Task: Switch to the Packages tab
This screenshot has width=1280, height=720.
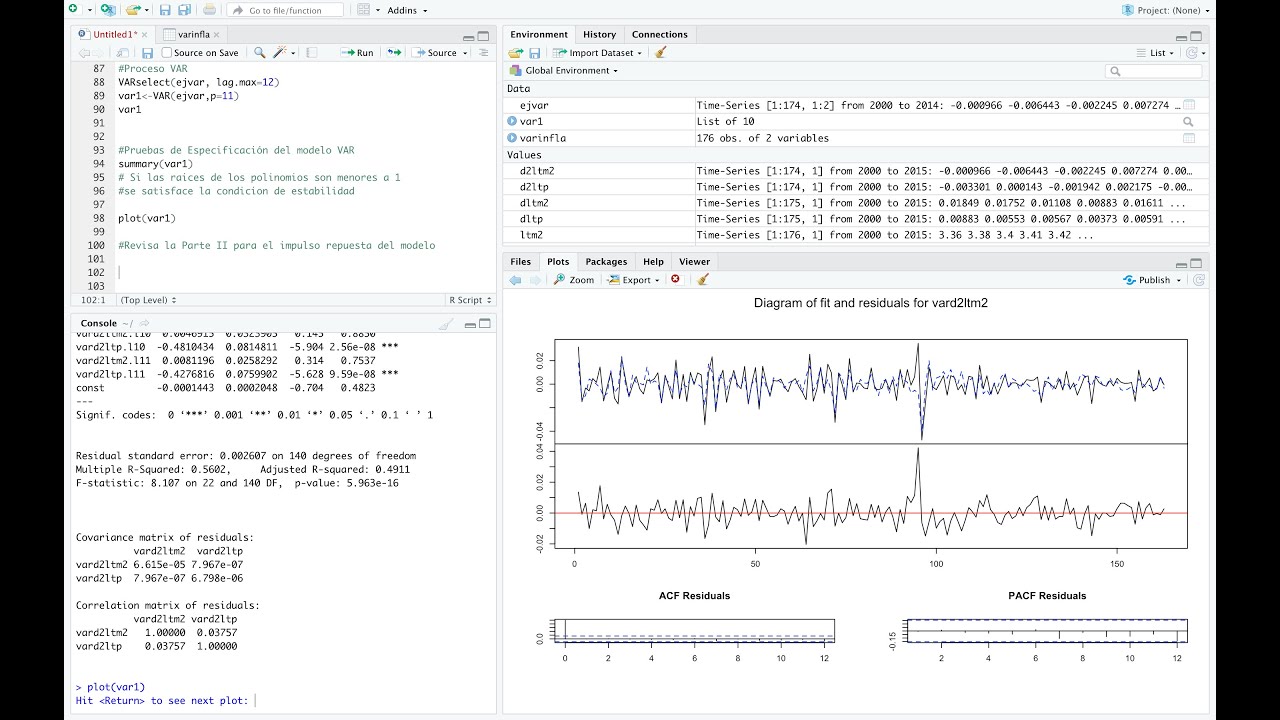Action: (606, 261)
